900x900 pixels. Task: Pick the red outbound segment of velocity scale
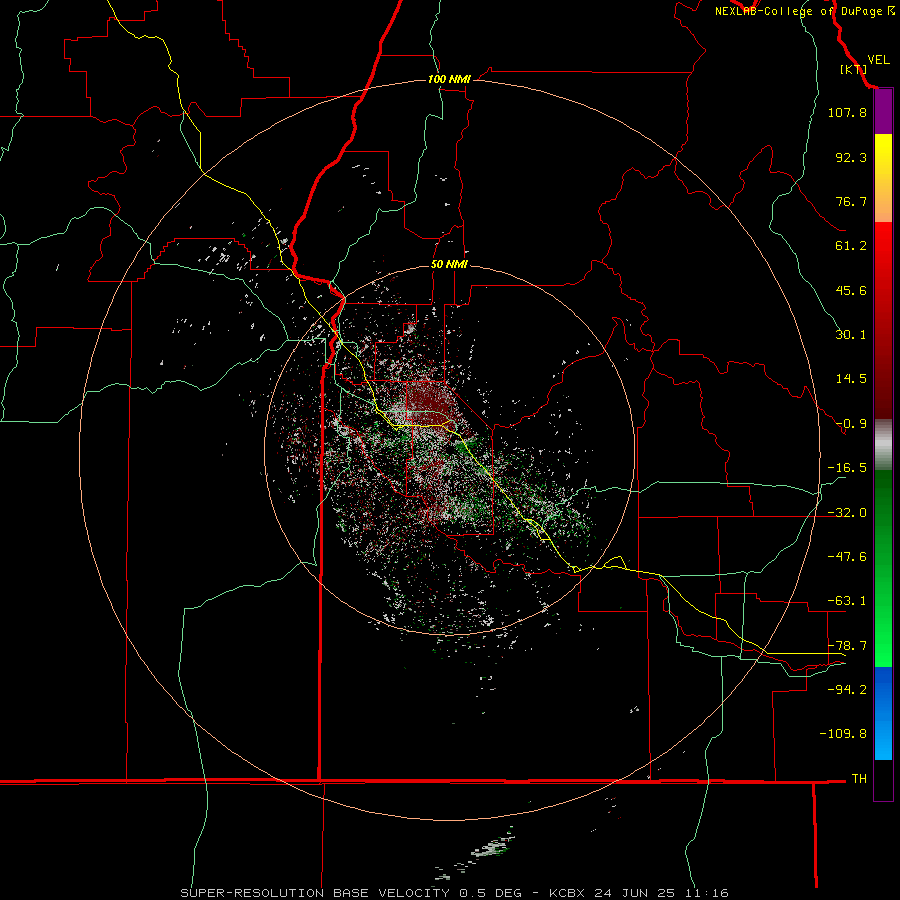pyautogui.click(x=883, y=320)
